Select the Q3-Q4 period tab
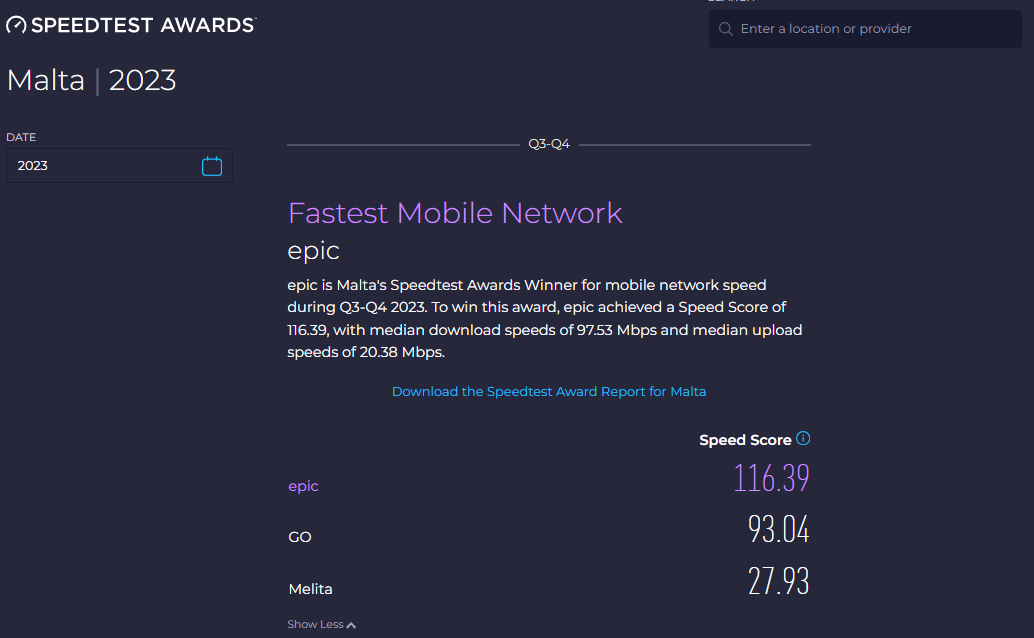Viewport: 1034px width, 638px height. (x=549, y=143)
